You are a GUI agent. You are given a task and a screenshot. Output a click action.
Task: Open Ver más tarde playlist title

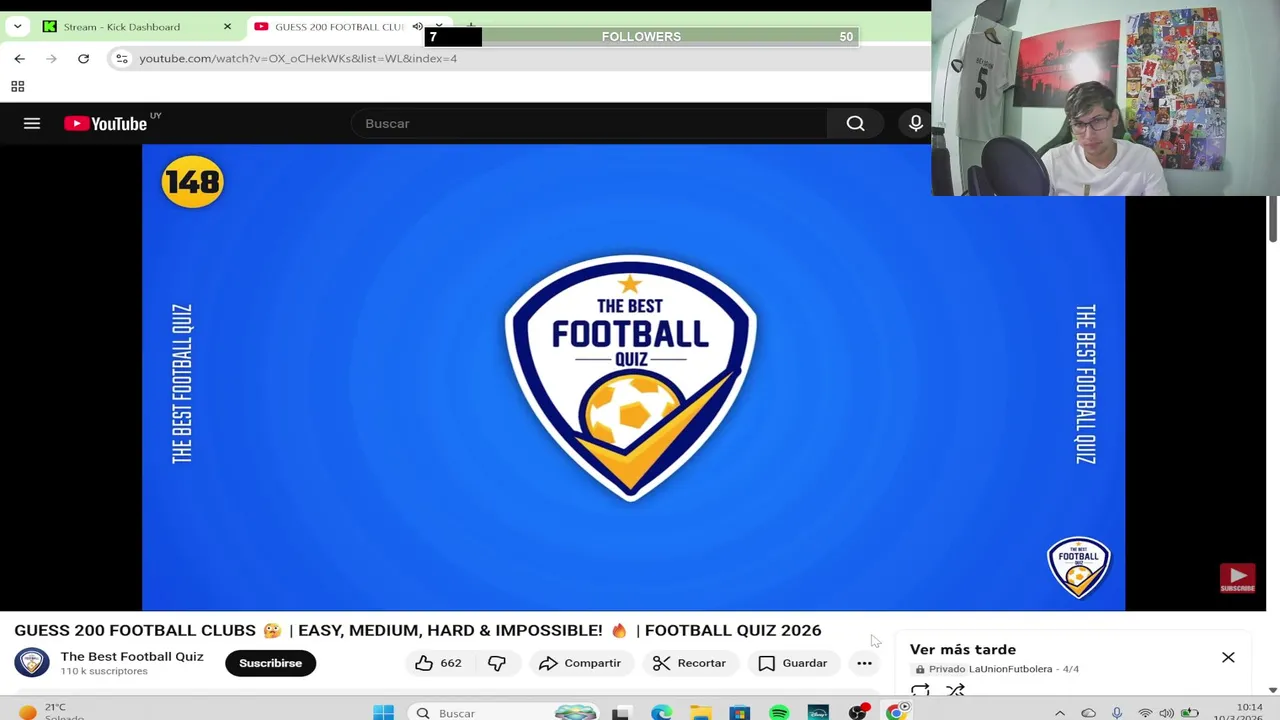pos(963,649)
